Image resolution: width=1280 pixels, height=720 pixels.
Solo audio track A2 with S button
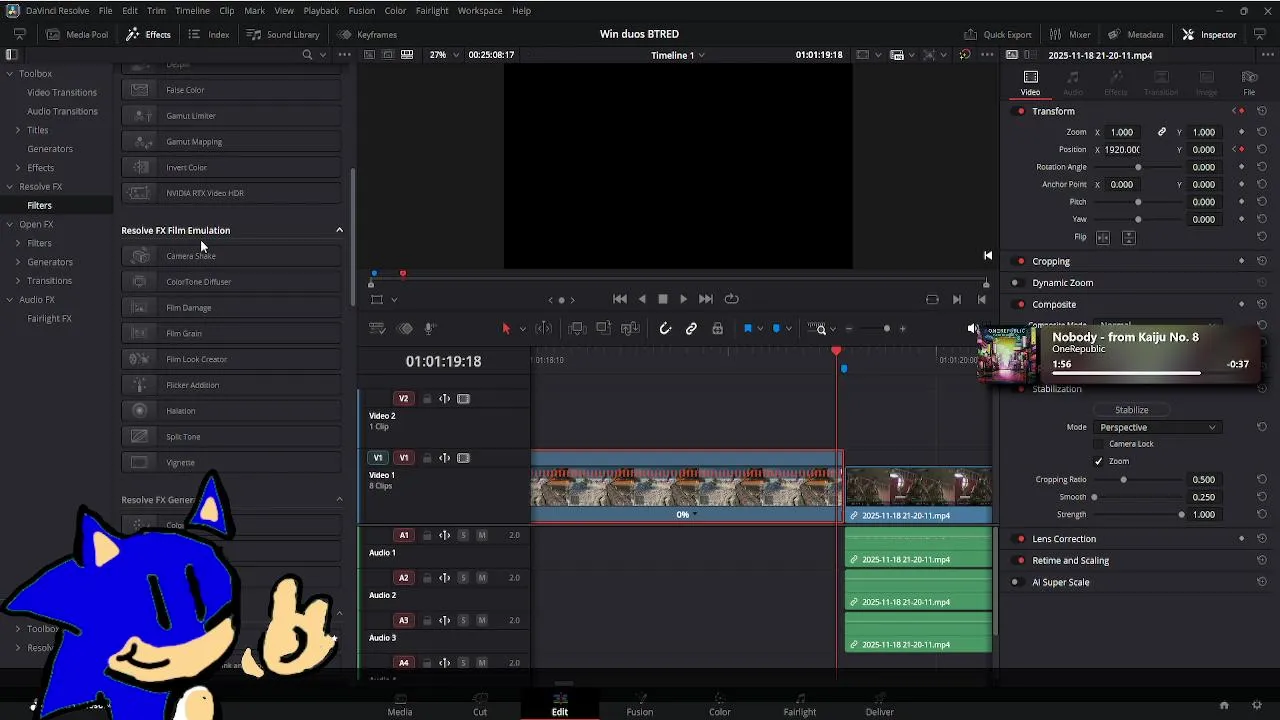click(x=463, y=578)
